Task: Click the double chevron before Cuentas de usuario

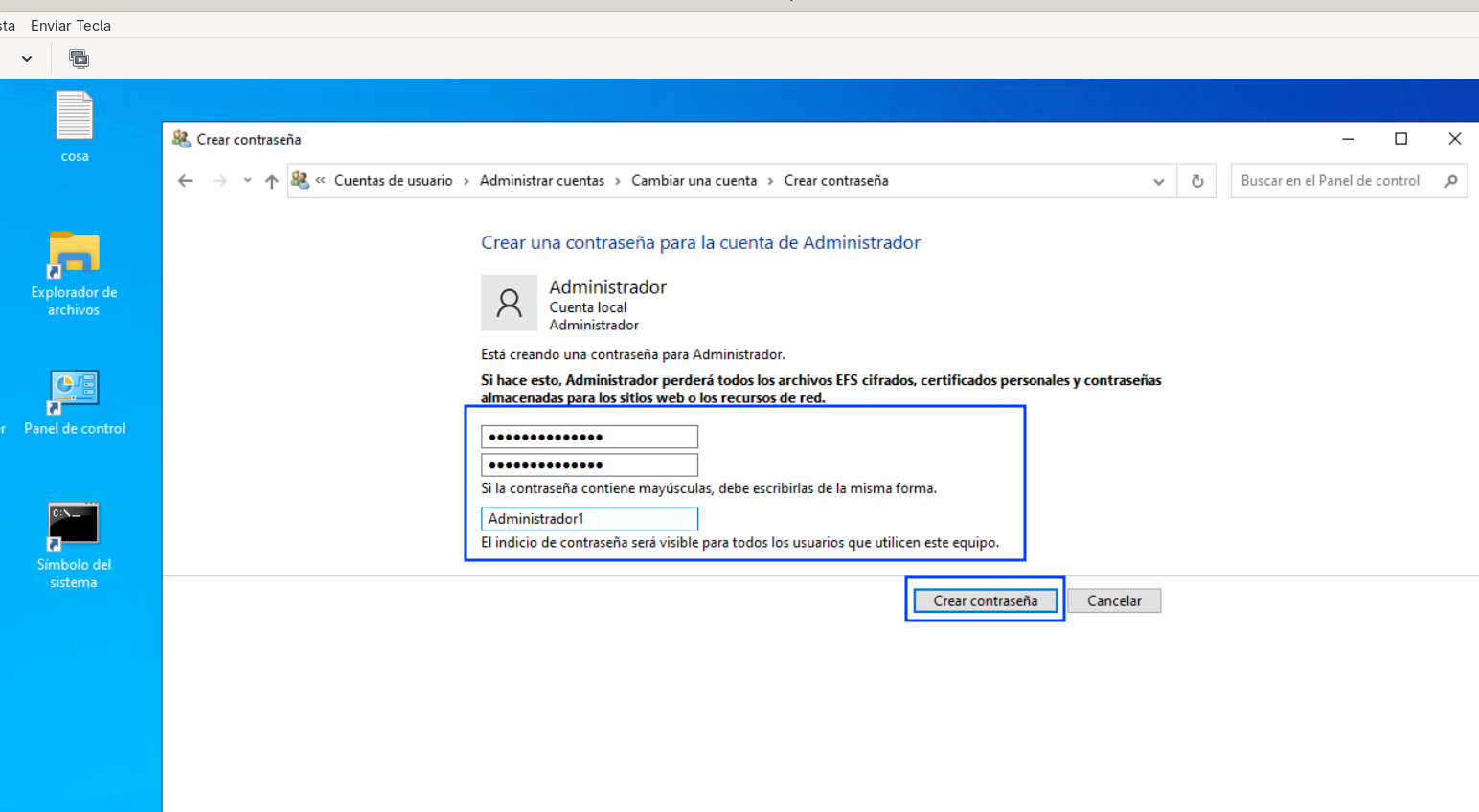Action: 321,180
